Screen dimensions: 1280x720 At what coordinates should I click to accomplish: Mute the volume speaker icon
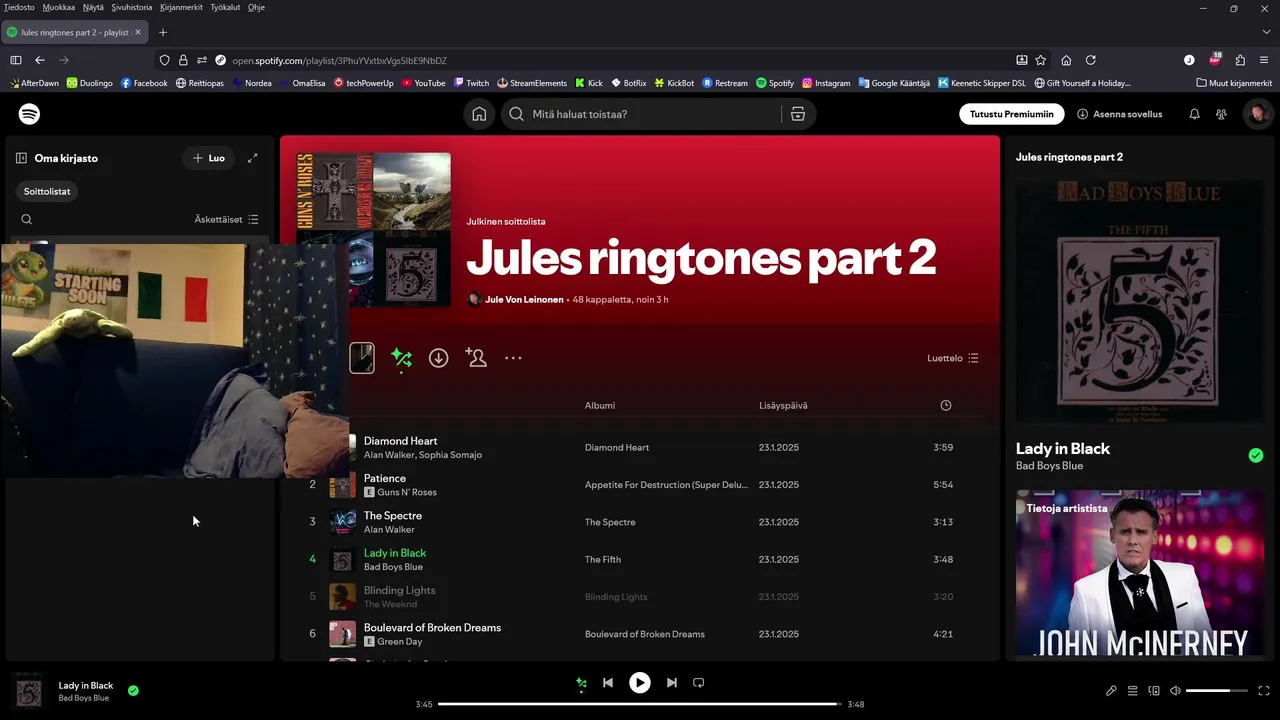click(x=1176, y=691)
